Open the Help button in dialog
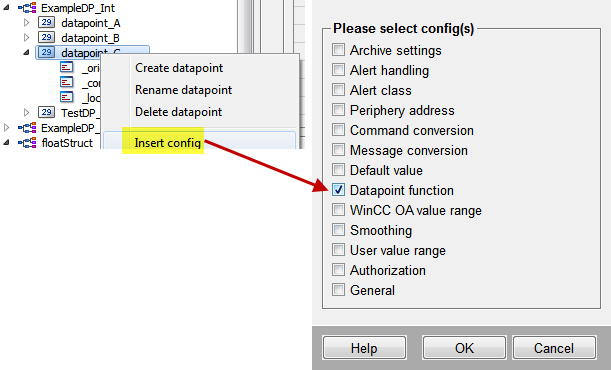611x370 pixels. tap(364, 347)
